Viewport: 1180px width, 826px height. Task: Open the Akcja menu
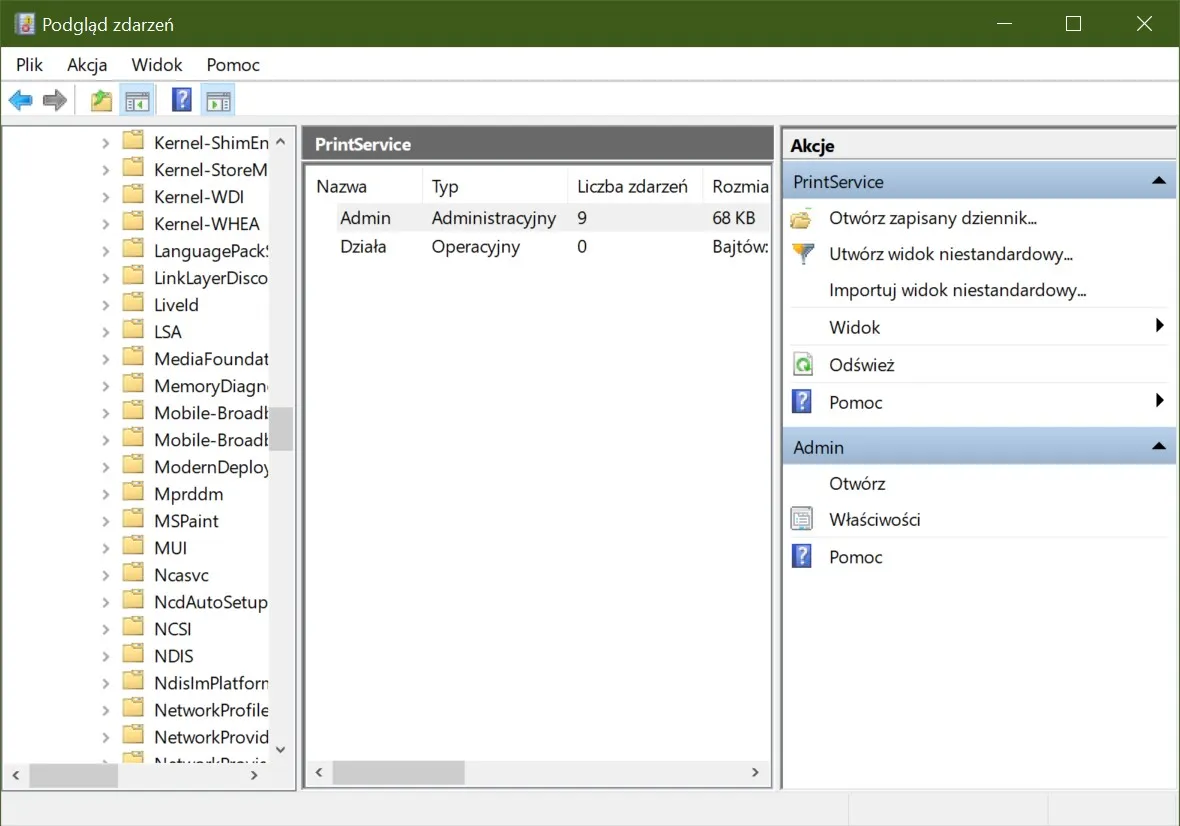click(x=87, y=64)
